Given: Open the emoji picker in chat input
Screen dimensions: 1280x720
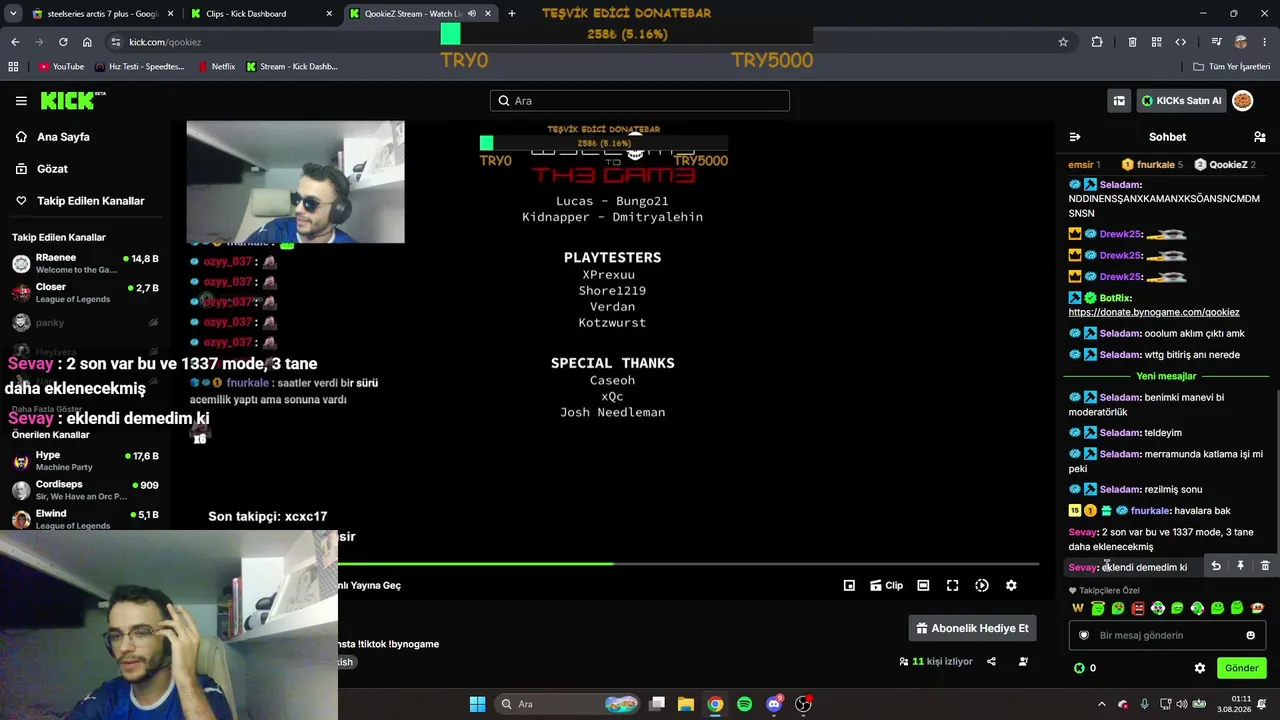Looking at the screenshot, I should pos(1250,635).
